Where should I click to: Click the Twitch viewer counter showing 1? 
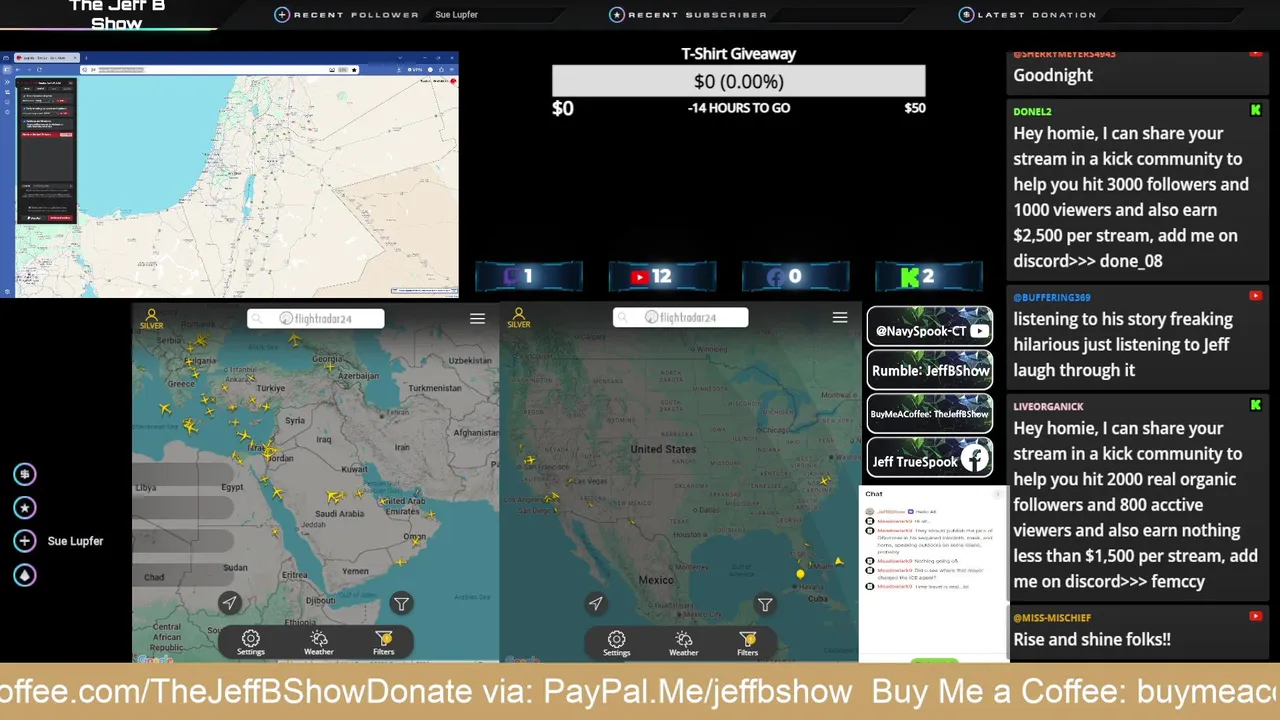pos(529,277)
